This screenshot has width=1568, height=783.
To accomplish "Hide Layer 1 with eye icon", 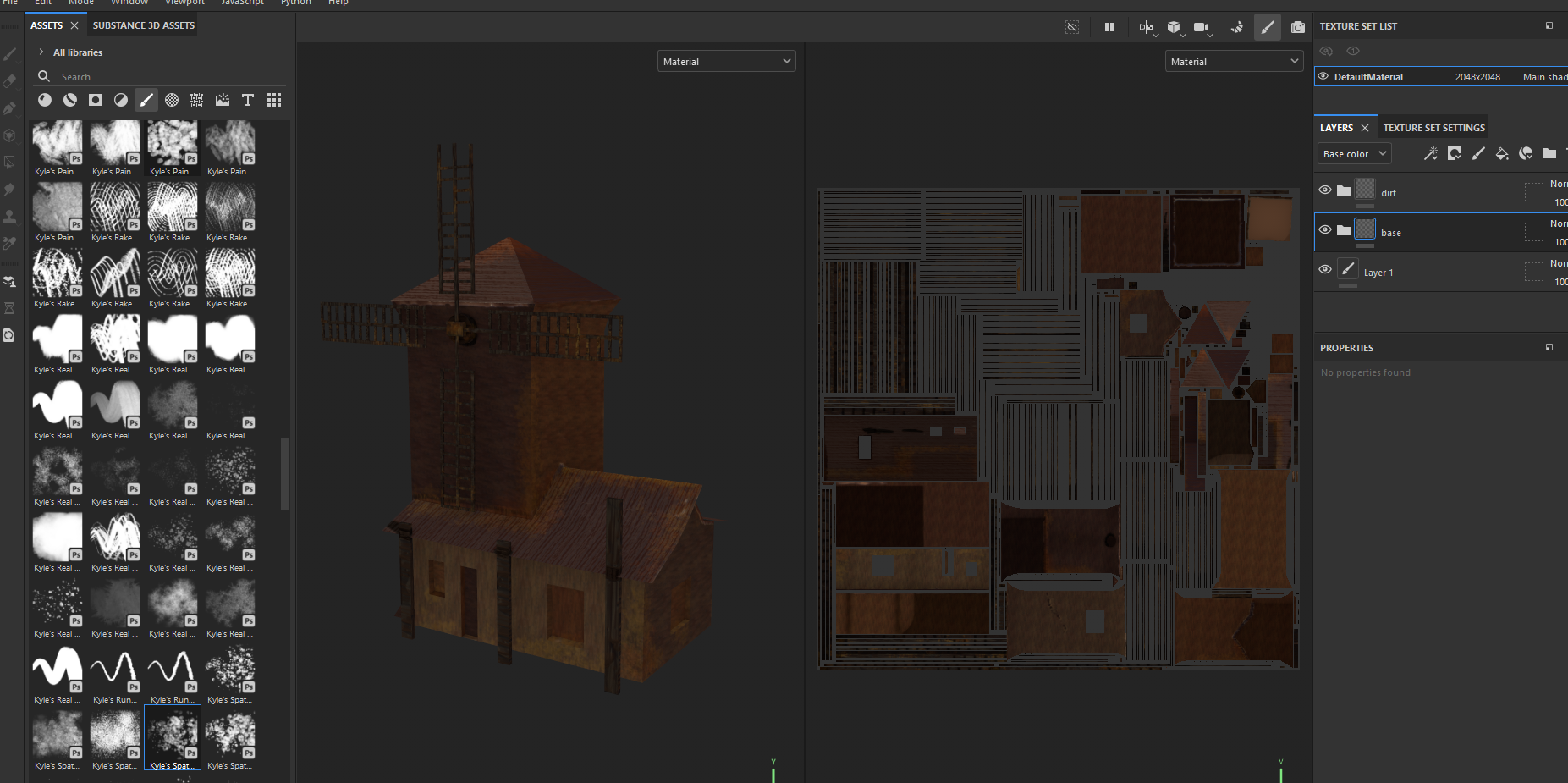I will pyautogui.click(x=1325, y=270).
